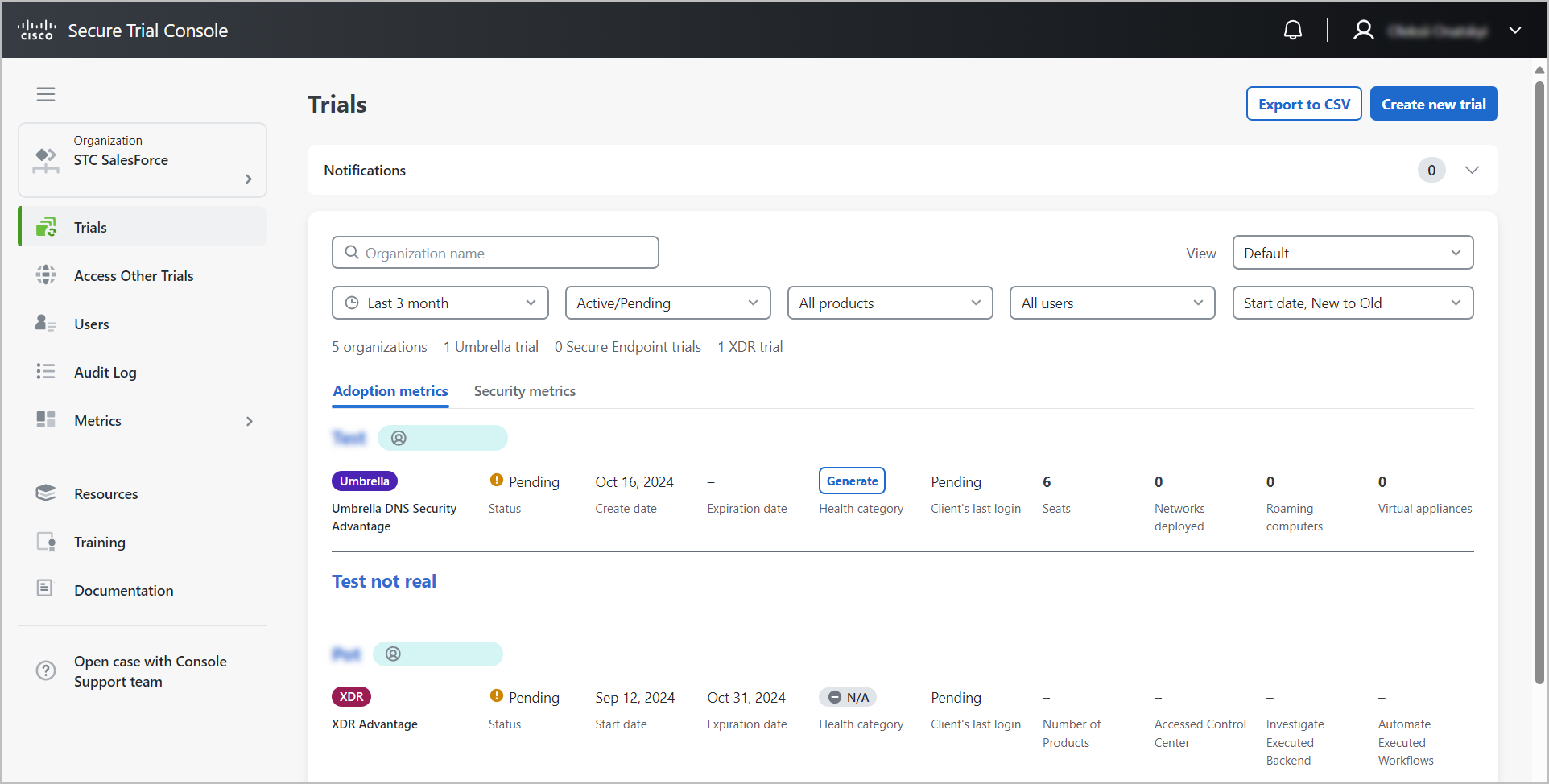The image size is (1549, 784).
Task: Click the Metrics dashboard icon
Action: click(x=46, y=420)
